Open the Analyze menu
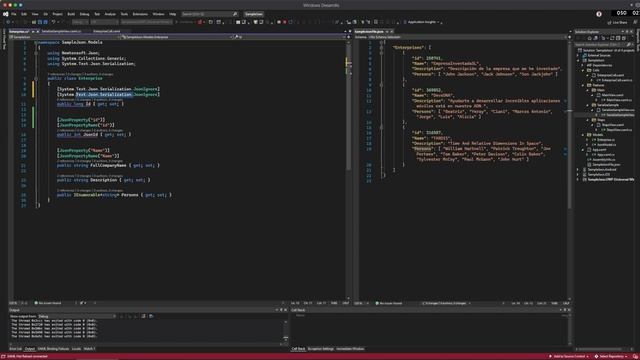640x360 pixels. click(x=110, y=14)
